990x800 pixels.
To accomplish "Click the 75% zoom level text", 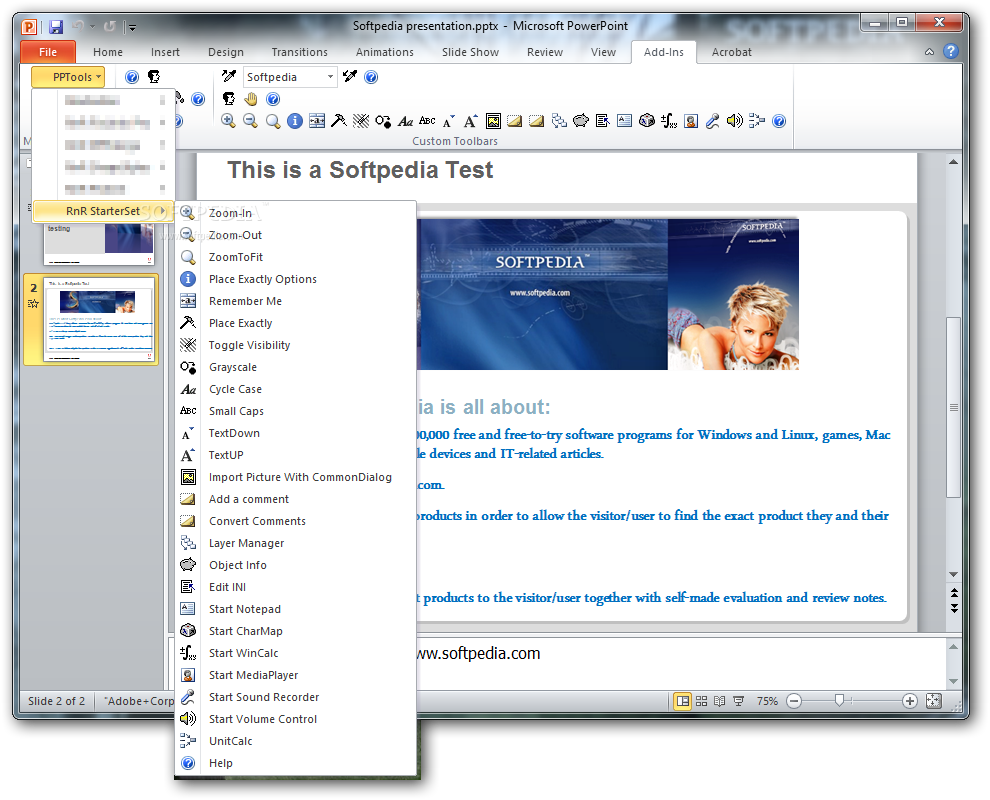I will pyautogui.click(x=767, y=701).
